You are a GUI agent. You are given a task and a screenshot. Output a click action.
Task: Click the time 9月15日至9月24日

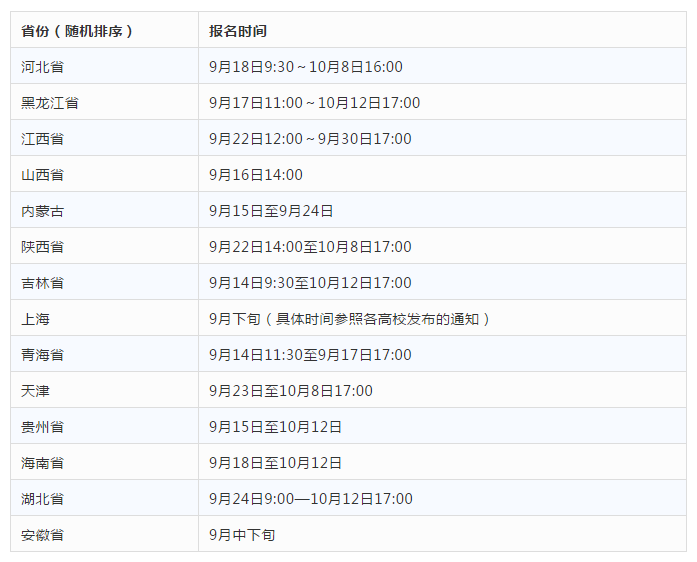click(x=271, y=211)
